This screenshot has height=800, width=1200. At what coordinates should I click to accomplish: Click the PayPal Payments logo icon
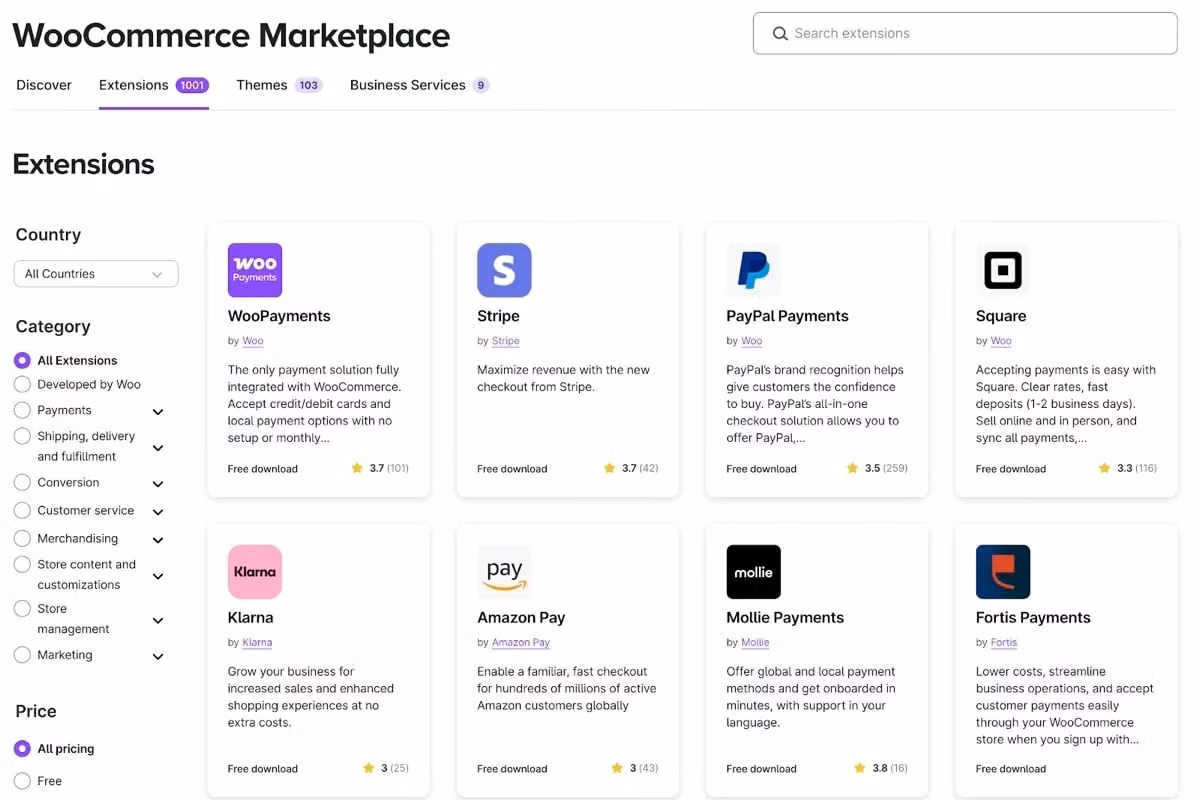point(753,270)
